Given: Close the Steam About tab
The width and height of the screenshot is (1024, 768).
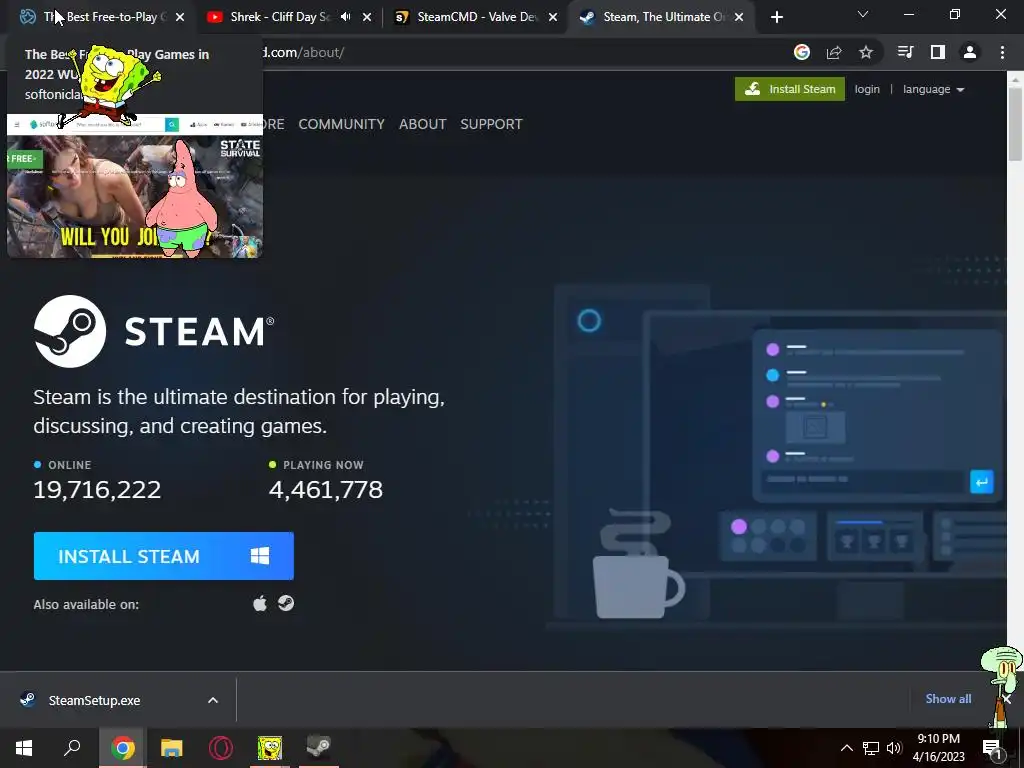Looking at the screenshot, I should pyautogui.click(x=739, y=18).
